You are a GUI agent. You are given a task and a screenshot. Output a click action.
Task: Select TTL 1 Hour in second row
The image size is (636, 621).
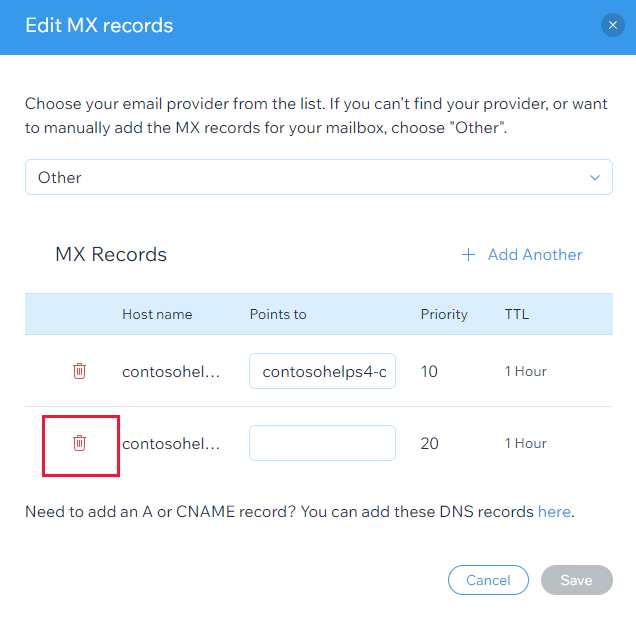click(x=525, y=443)
